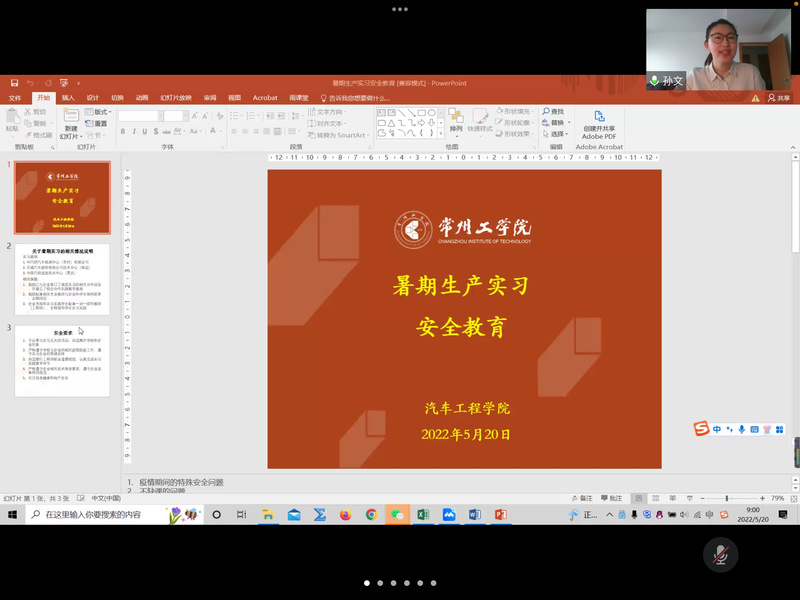
Task: Increase font size with larger A icon
Action: tap(195, 116)
